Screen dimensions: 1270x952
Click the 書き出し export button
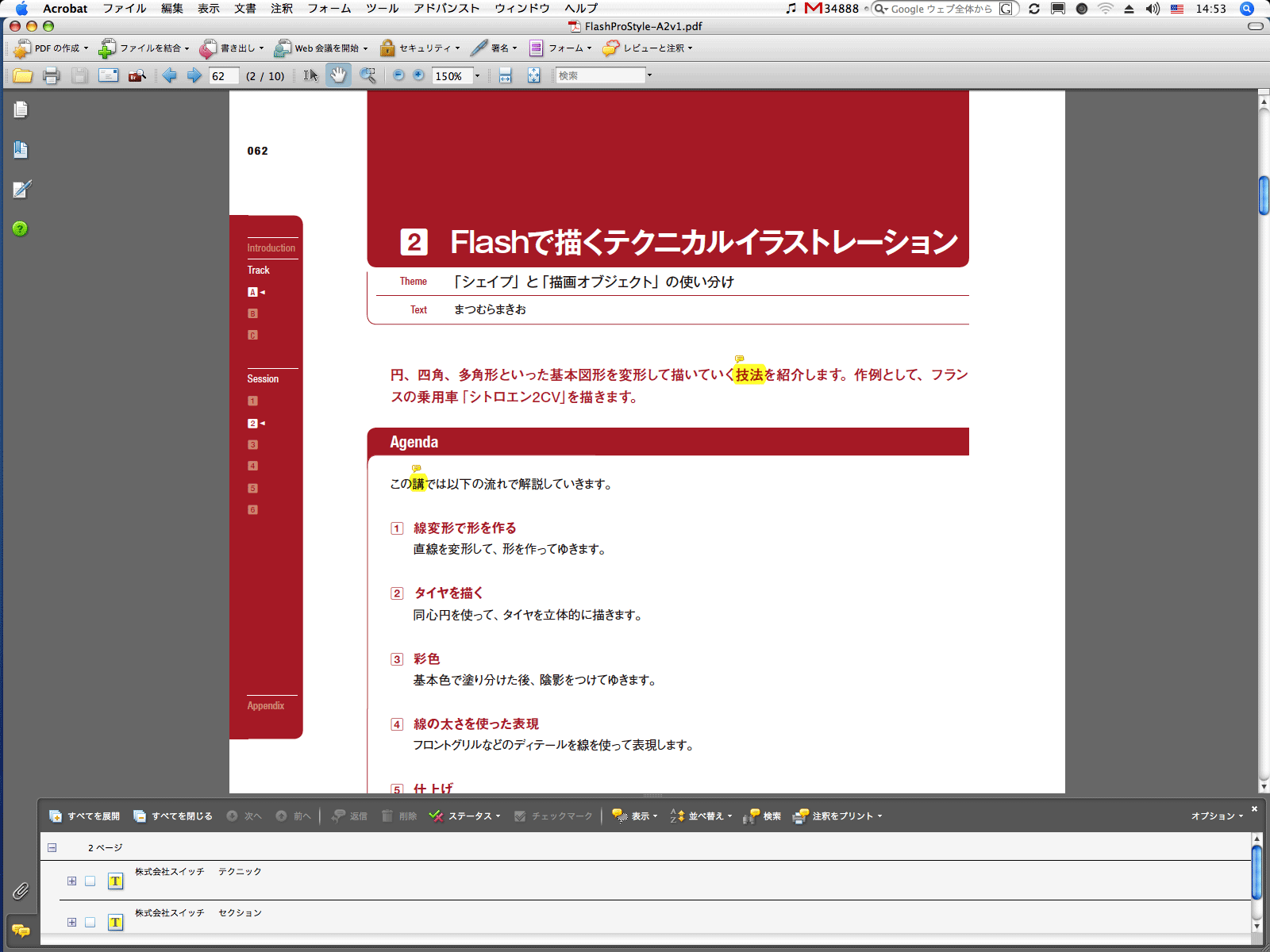(x=231, y=48)
